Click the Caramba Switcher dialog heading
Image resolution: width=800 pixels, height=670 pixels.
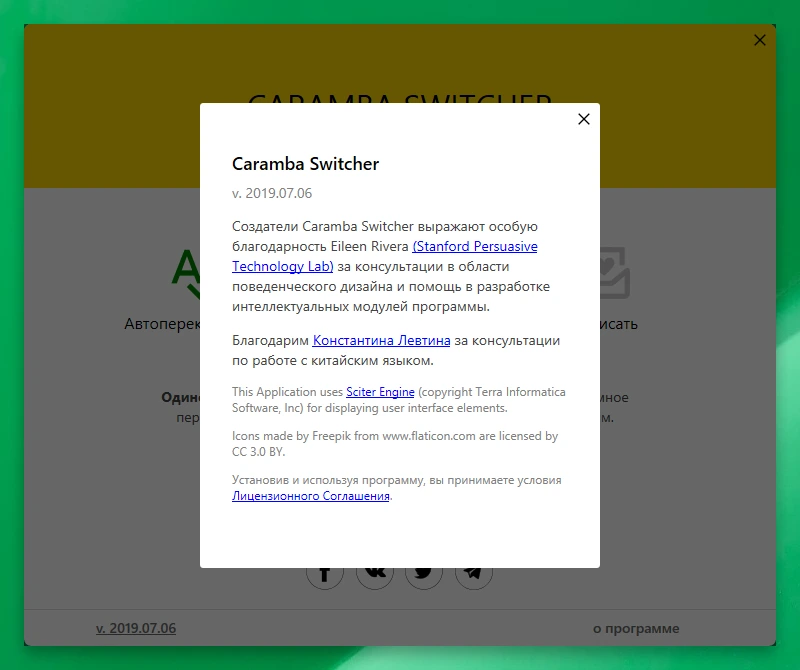coord(305,164)
